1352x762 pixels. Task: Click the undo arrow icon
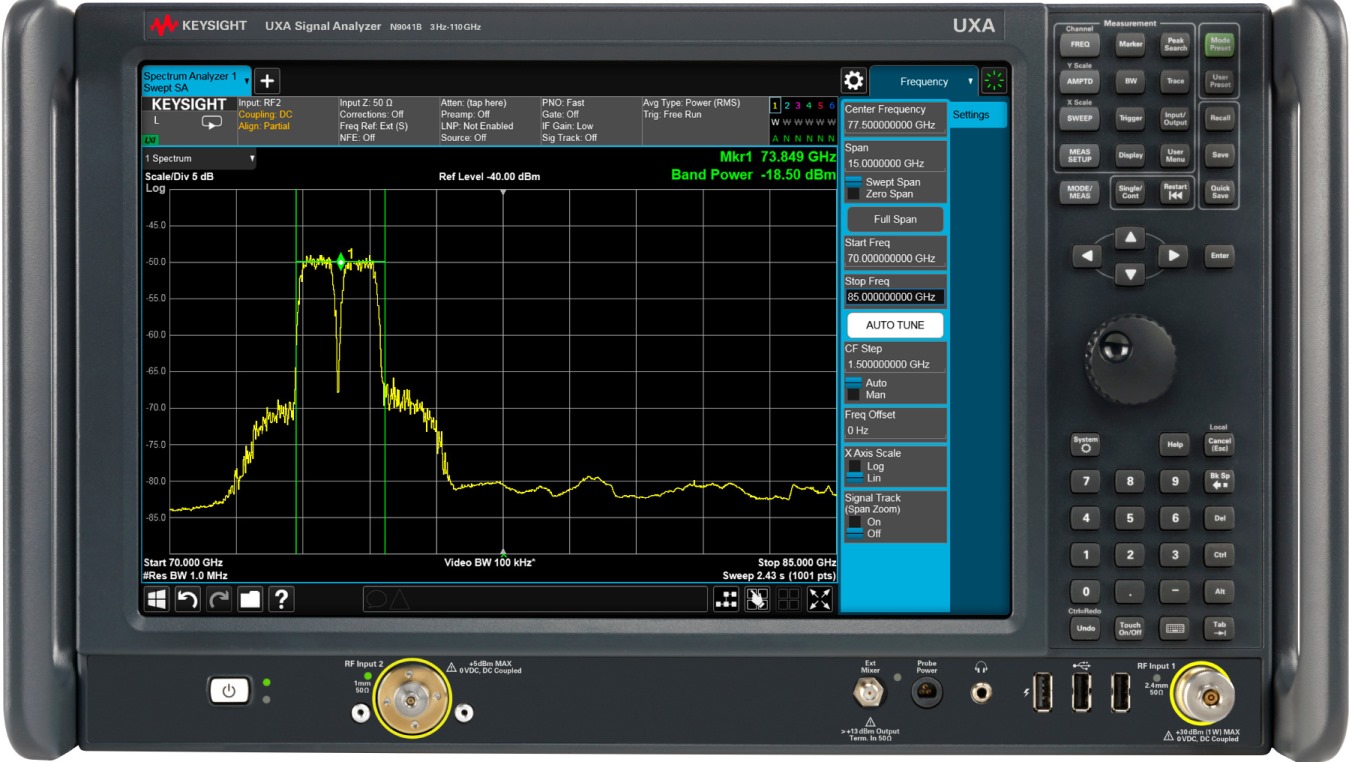(x=188, y=599)
